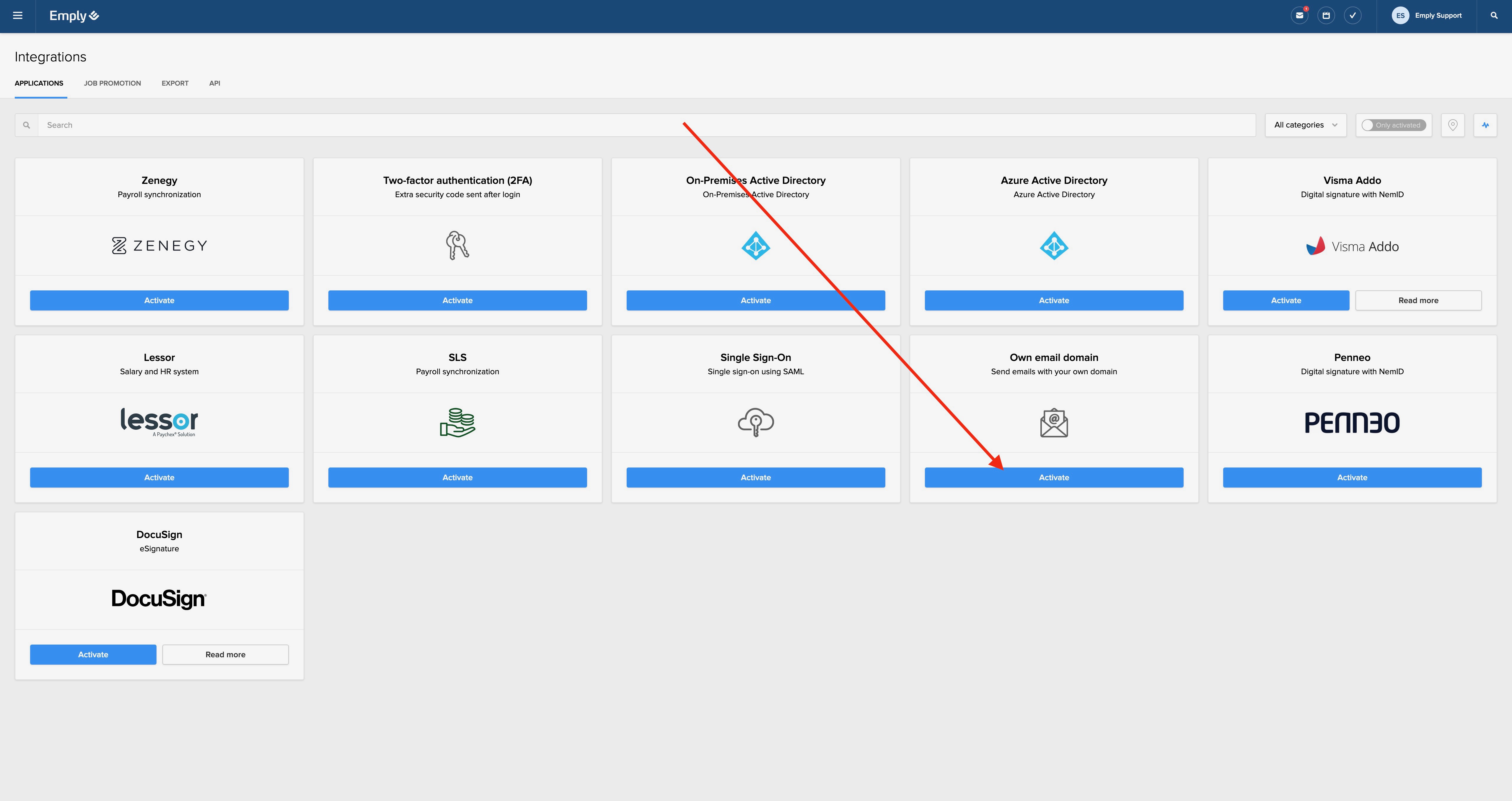Toggle the Only activated switch

1394,125
